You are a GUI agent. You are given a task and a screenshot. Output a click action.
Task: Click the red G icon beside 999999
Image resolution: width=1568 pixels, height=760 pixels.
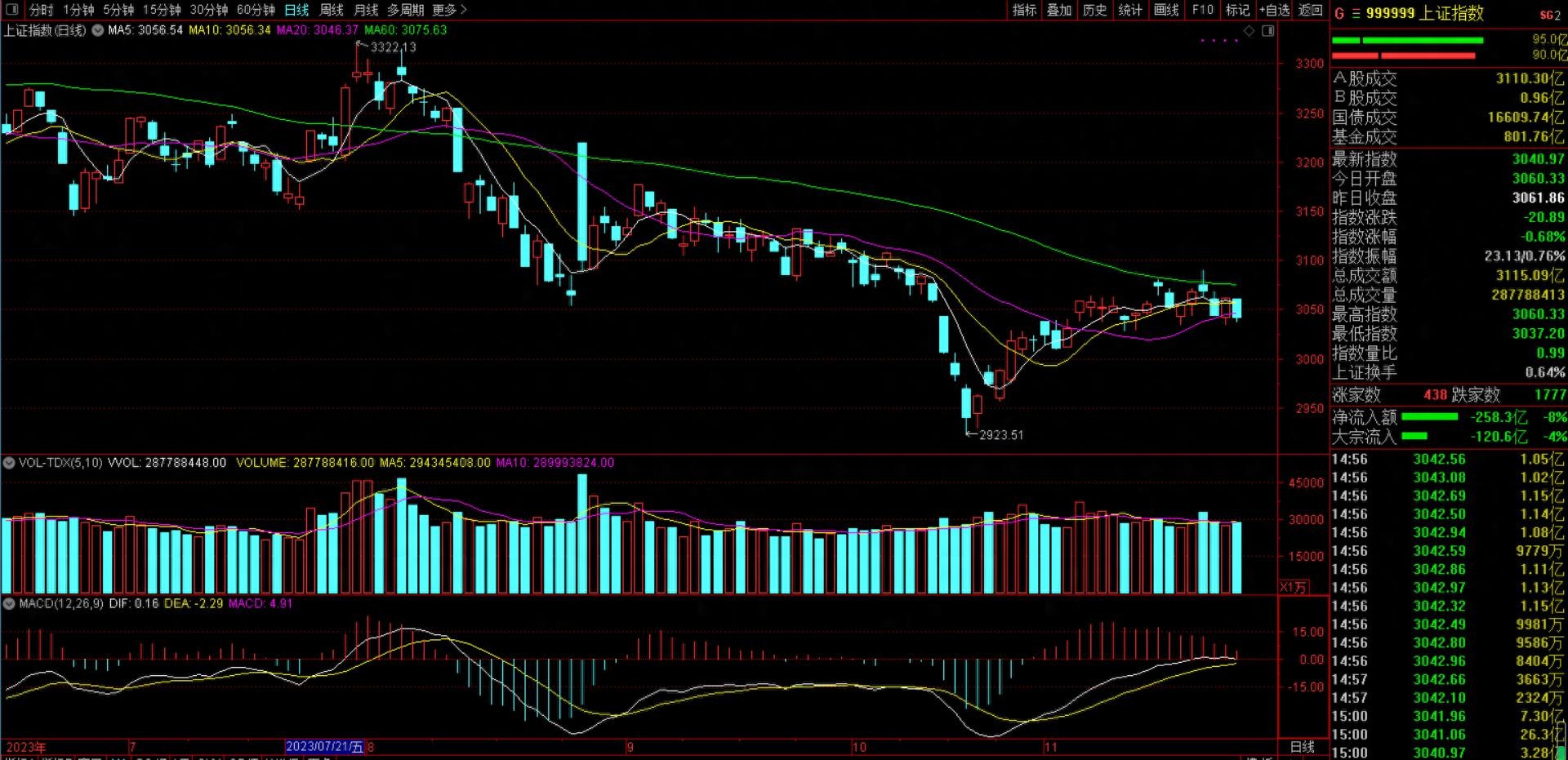click(x=1339, y=14)
